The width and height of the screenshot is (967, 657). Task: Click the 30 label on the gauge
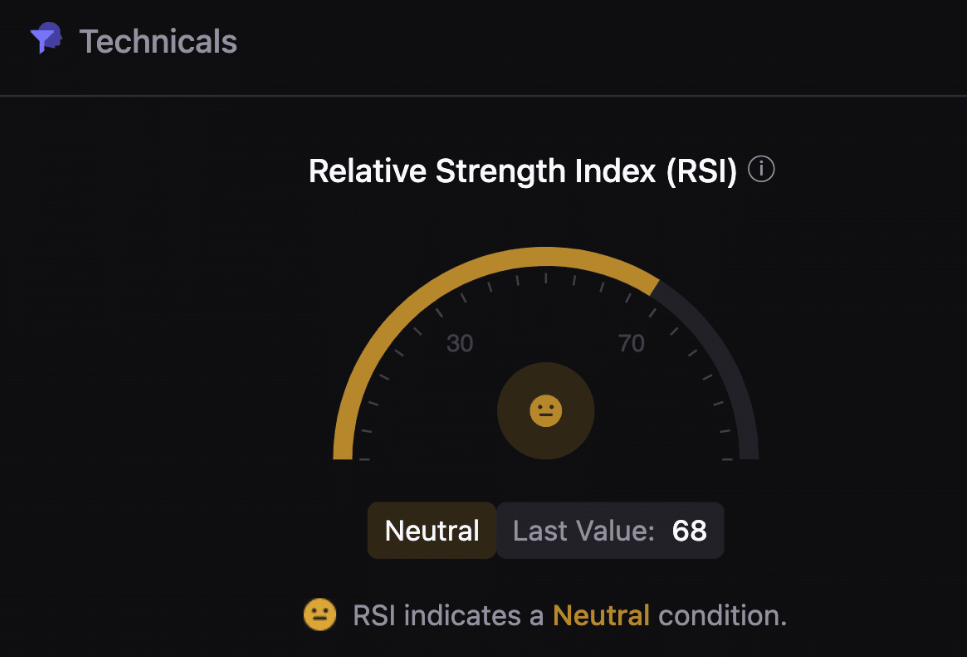pyautogui.click(x=460, y=343)
